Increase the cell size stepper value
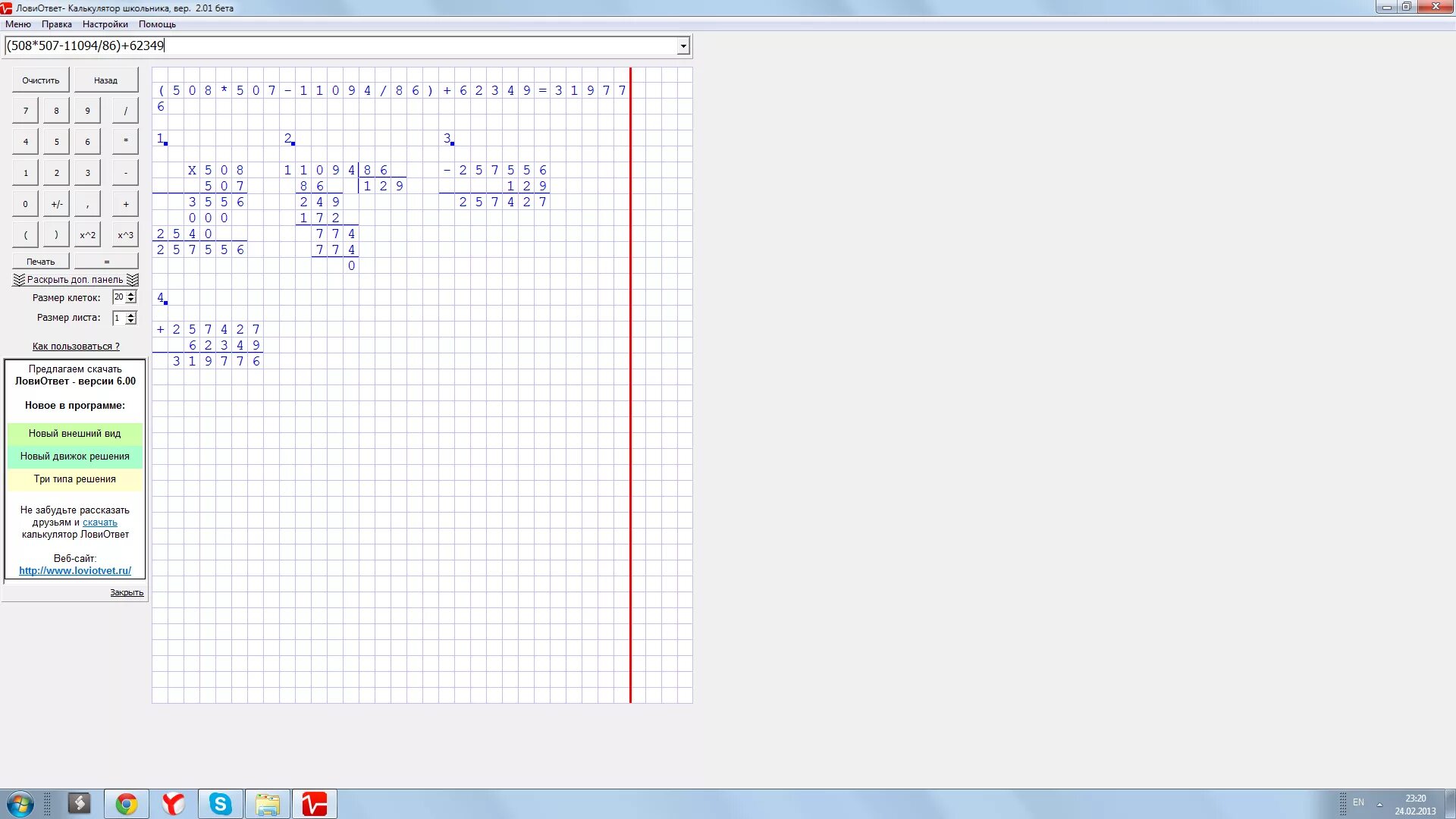Viewport: 1456px width, 819px height. point(131,294)
